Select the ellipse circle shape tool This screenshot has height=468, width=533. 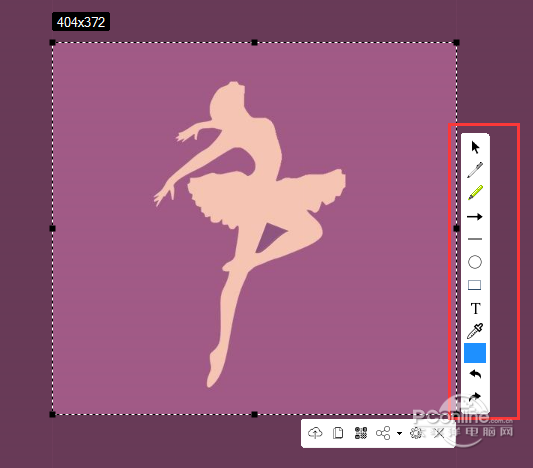(x=475, y=262)
